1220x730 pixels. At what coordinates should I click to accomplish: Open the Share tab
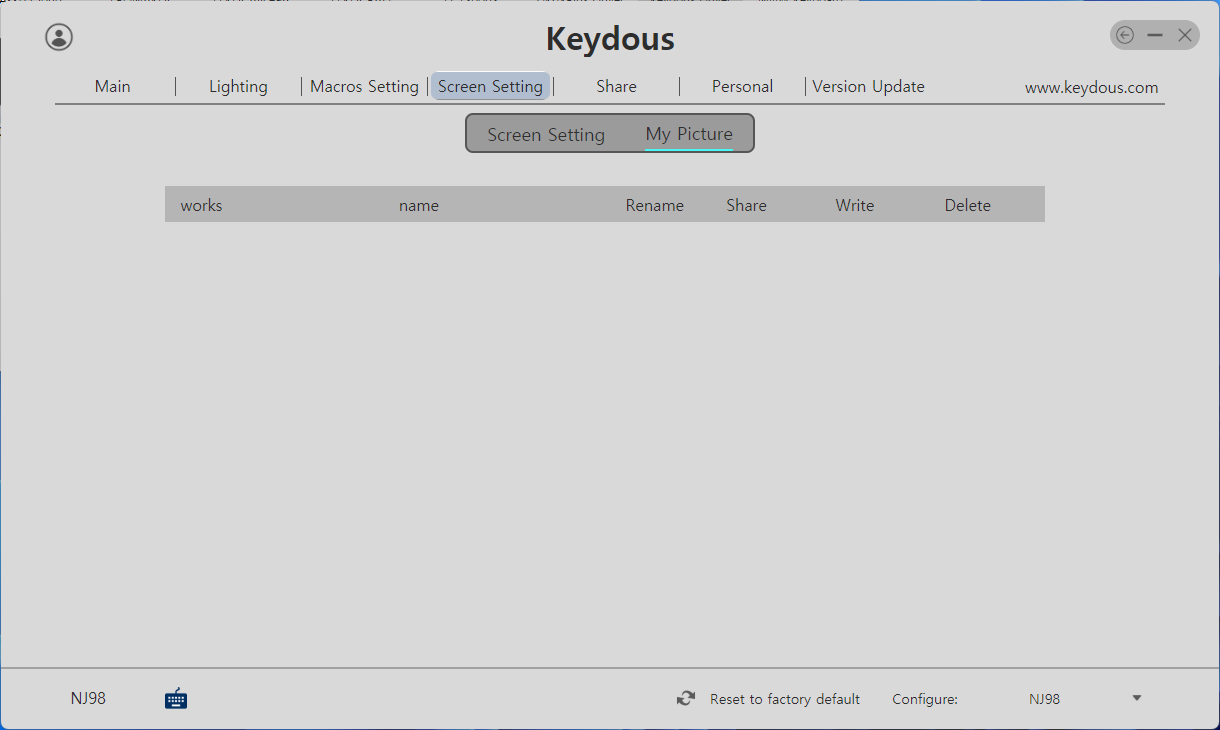pos(616,86)
